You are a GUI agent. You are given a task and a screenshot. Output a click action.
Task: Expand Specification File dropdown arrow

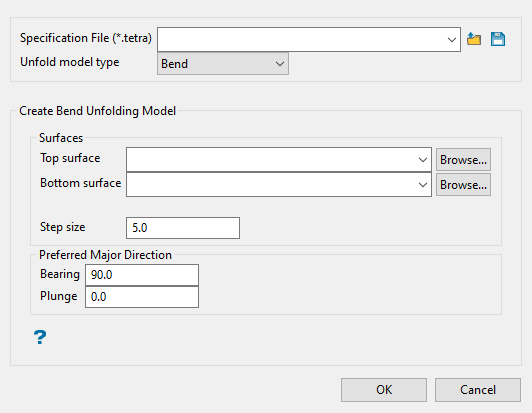(452, 40)
